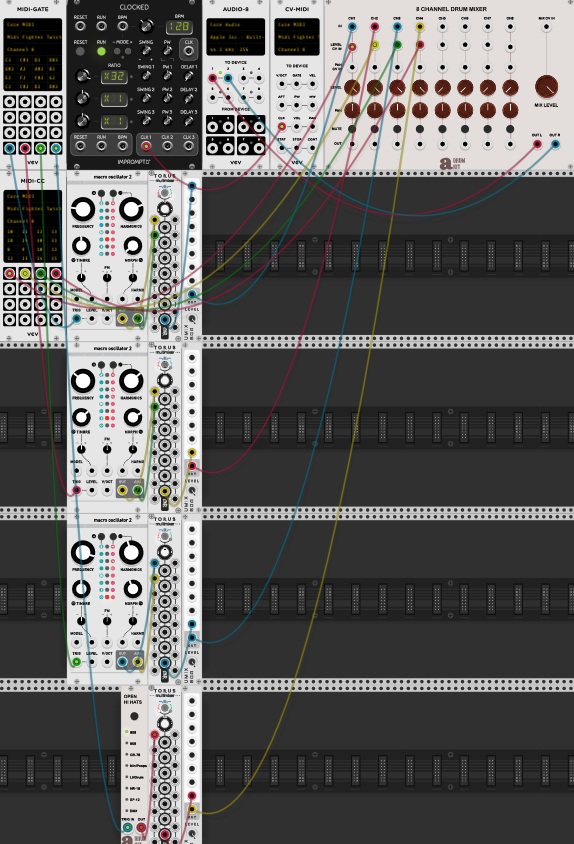This screenshot has height=844, width=574.
Task: Click the CLK 3 output jack on Clocked
Action: pyautogui.click(x=188, y=145)
